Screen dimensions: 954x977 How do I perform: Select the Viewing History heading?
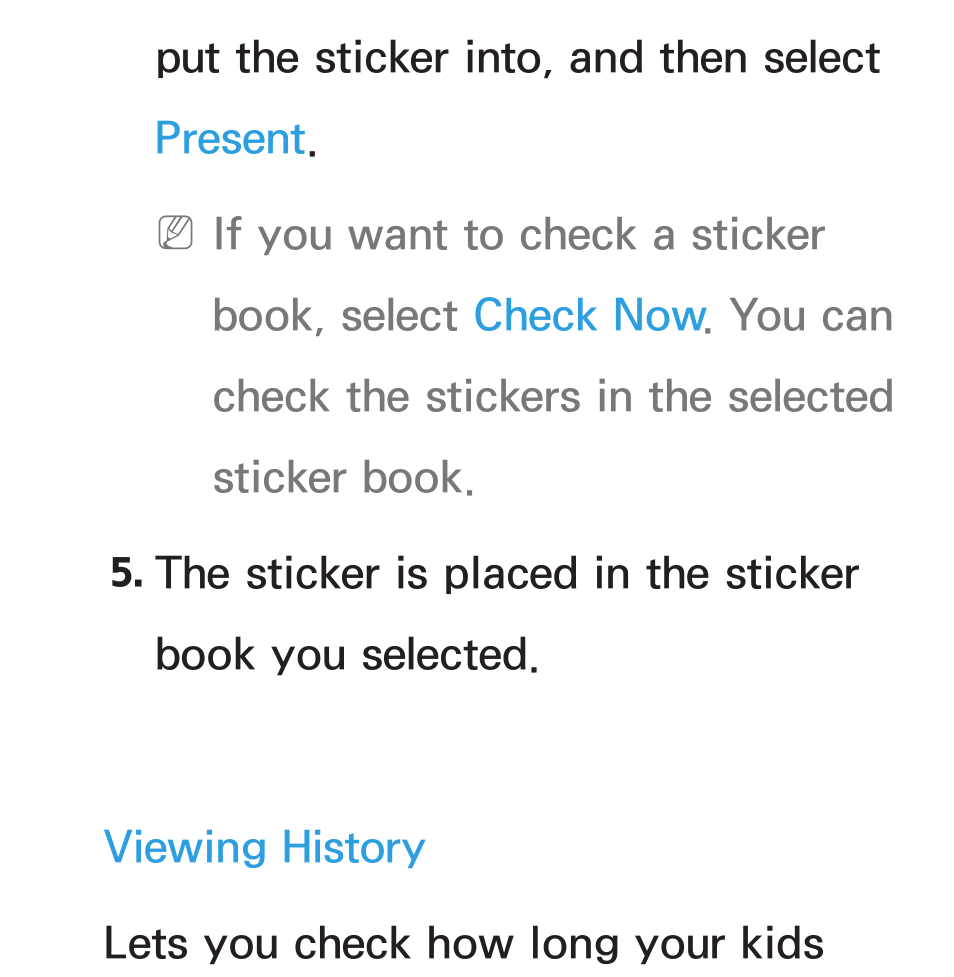[264, 848]
